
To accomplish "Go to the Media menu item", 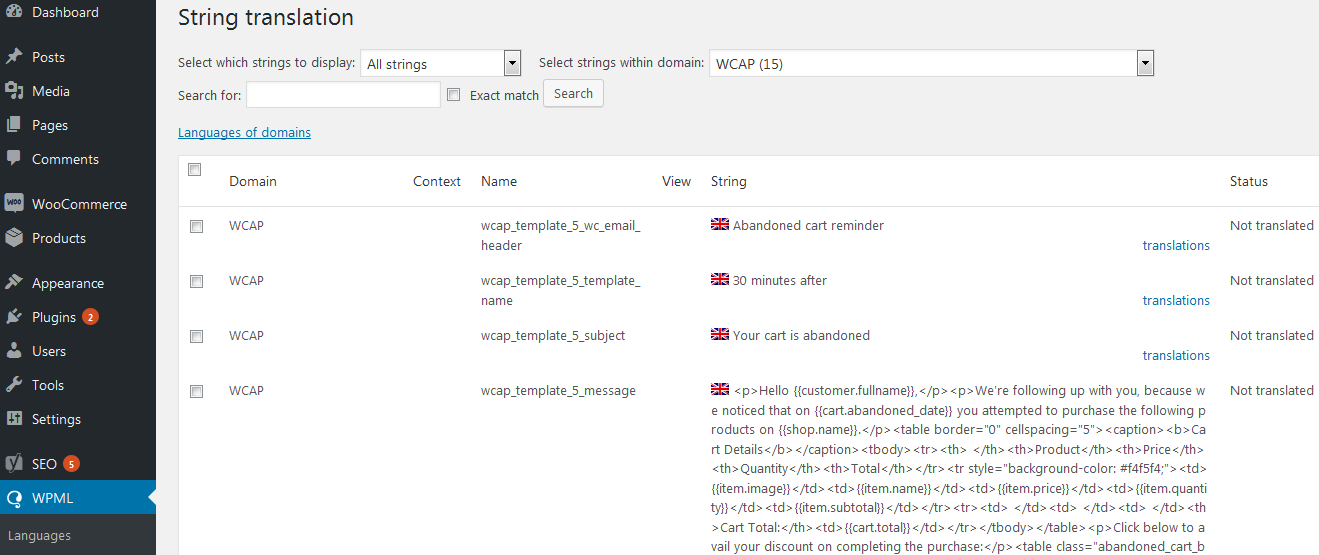I will [x=51, y=91].
